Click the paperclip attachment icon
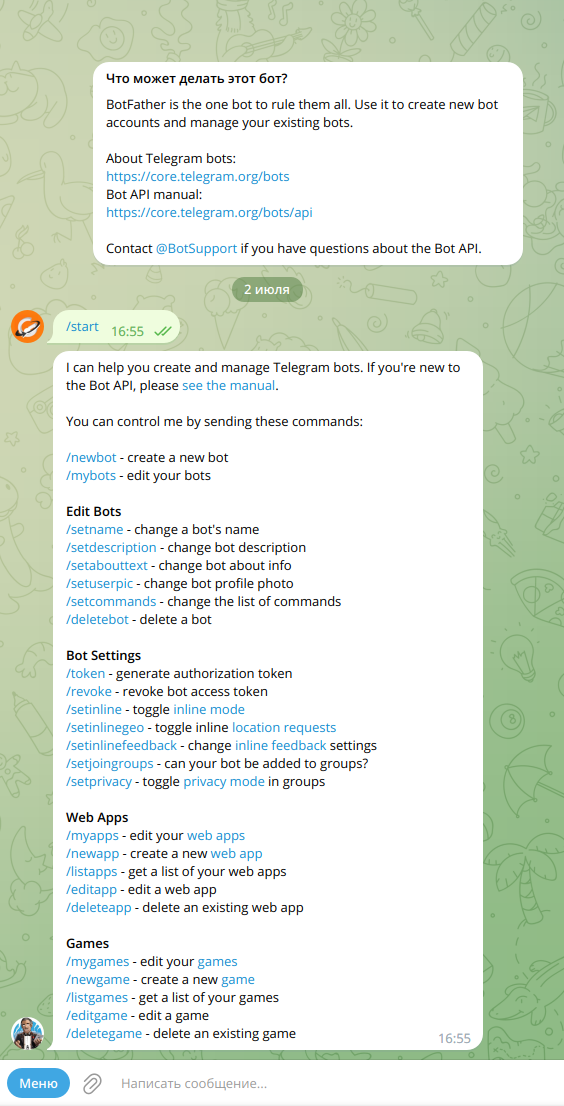 tap(92, 1083)
